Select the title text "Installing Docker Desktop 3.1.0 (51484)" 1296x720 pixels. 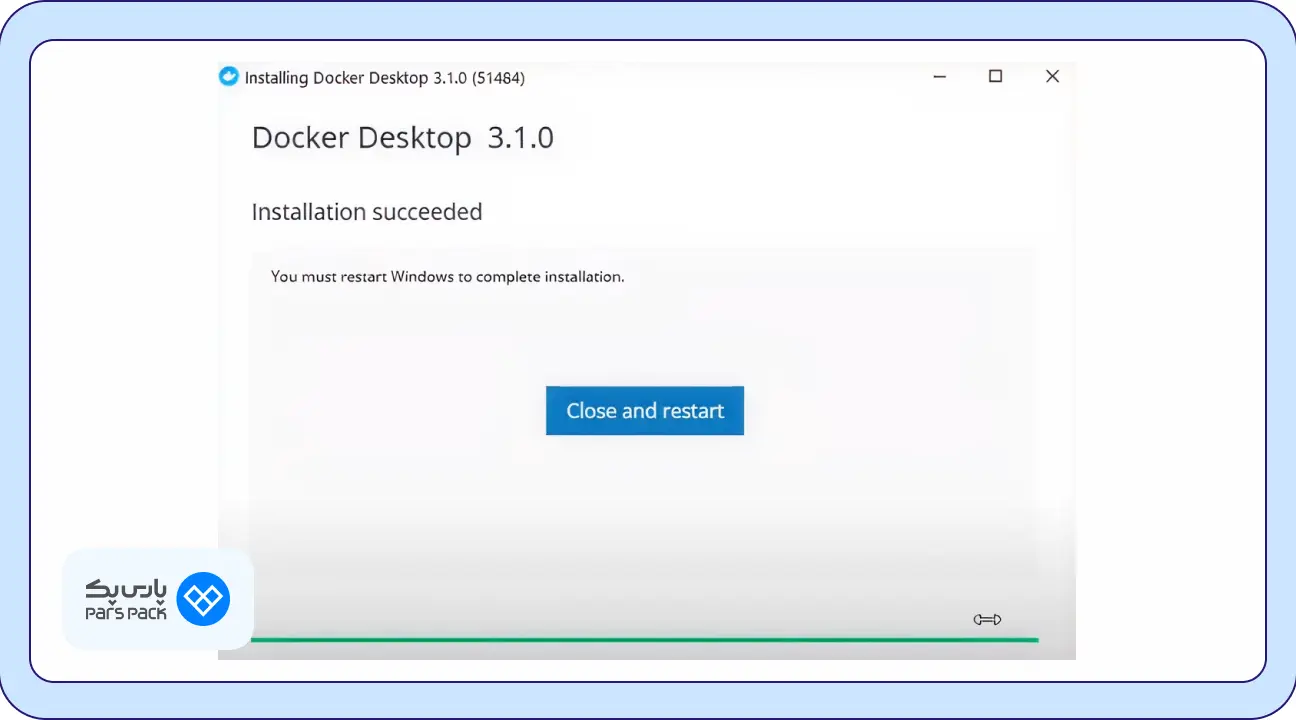click(385, 78)
